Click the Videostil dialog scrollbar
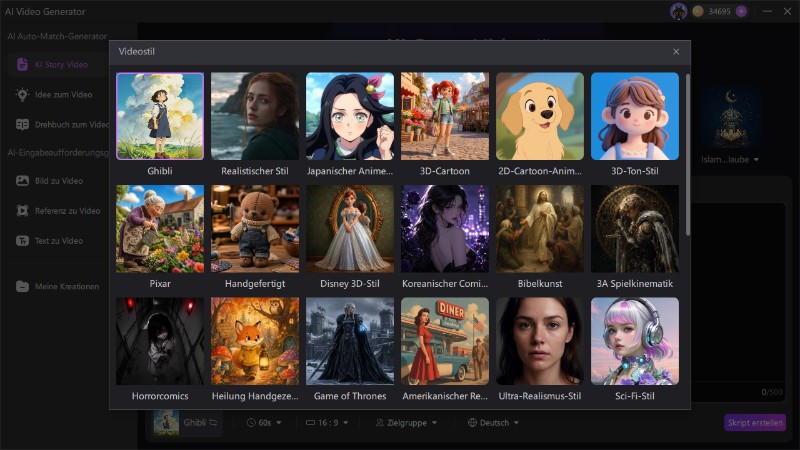This screenshot has width=800, height=450. point(687,156)
